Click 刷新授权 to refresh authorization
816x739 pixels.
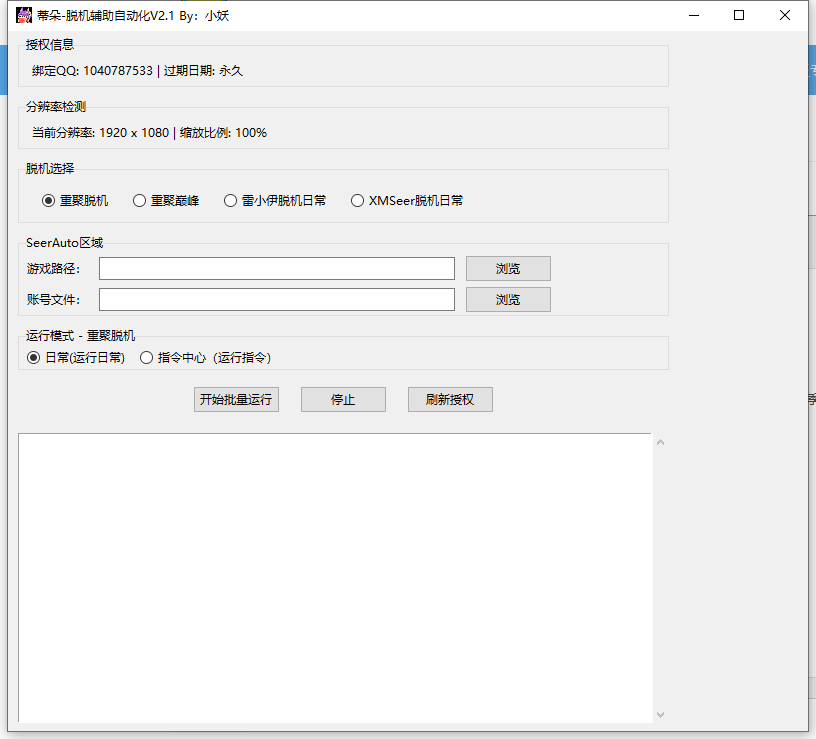click(x=450, y=399)
